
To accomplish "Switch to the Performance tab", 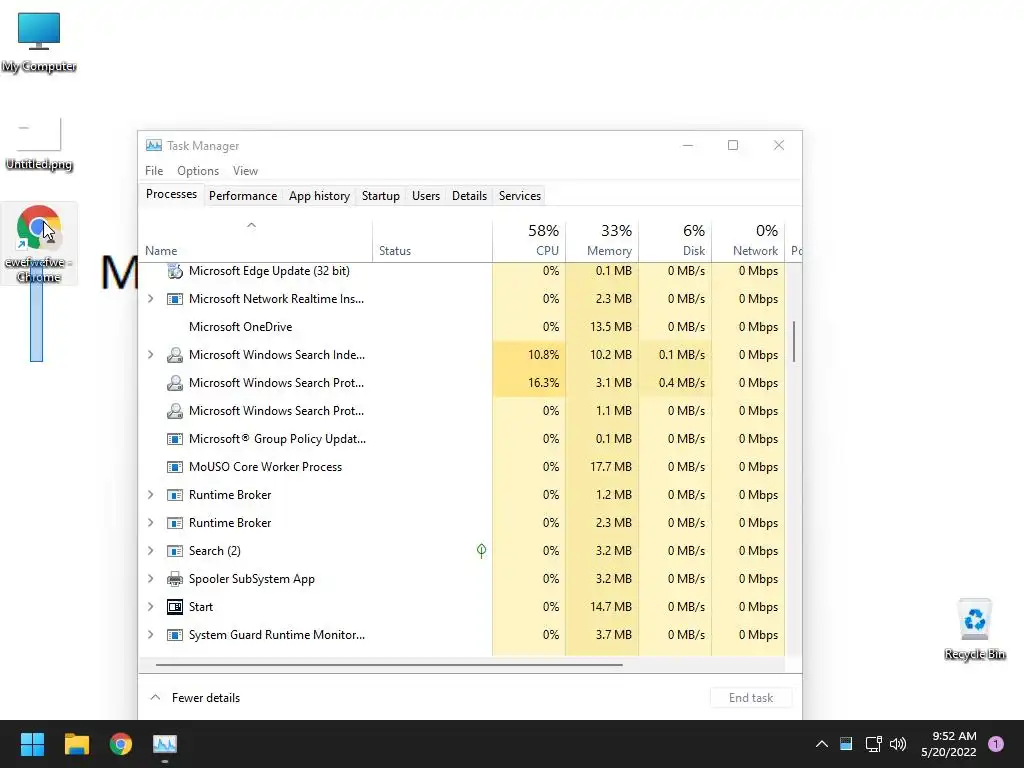I will click(243, 196).
